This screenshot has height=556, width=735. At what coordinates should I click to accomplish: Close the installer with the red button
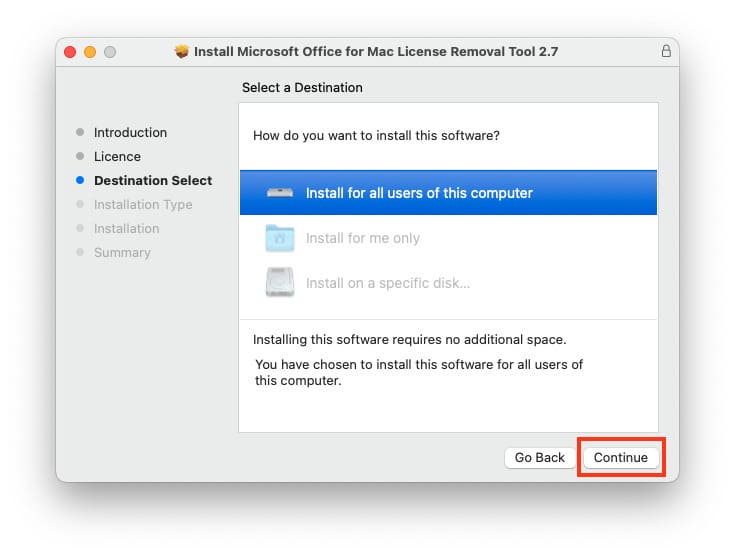(70, 51)
